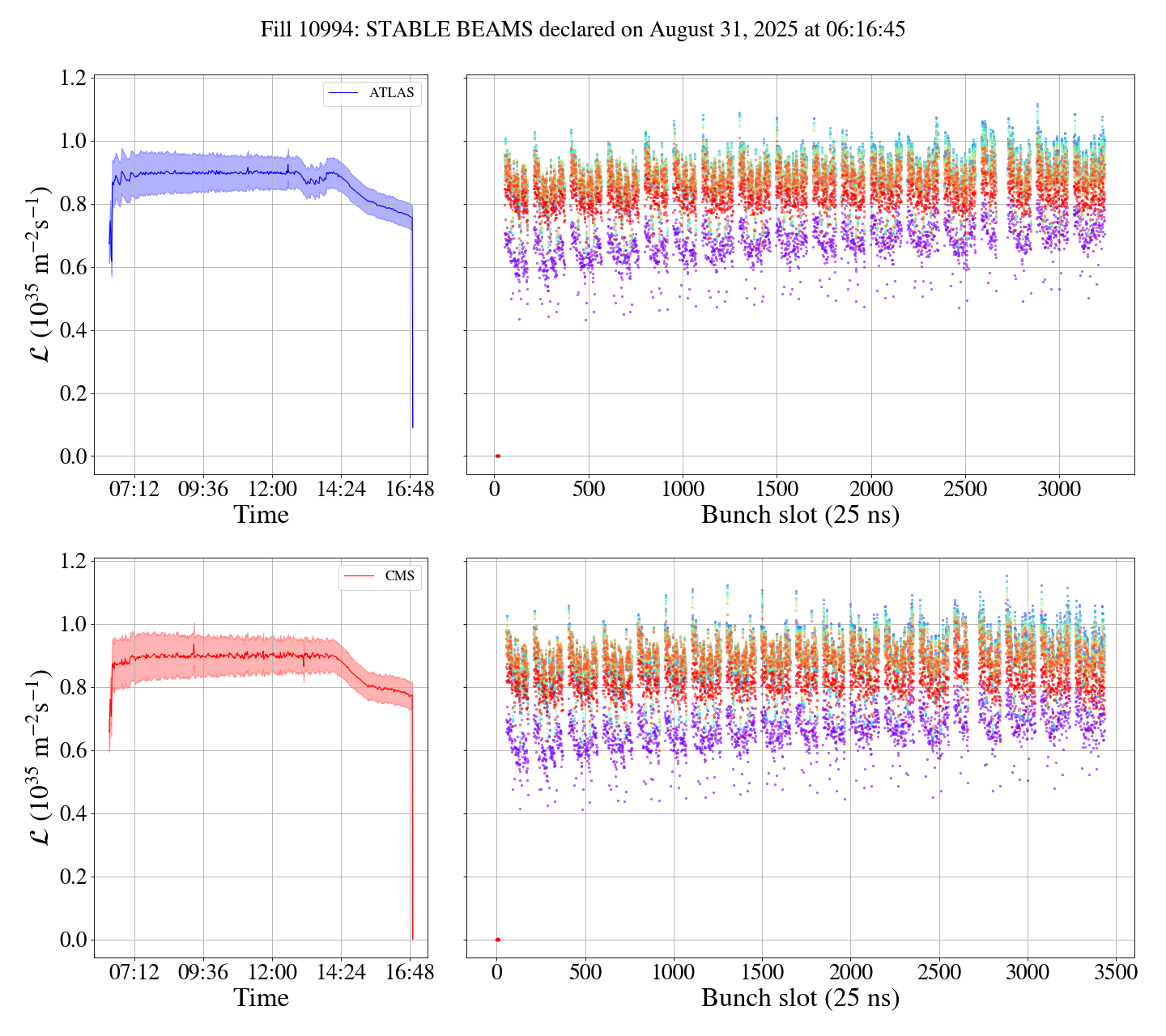Click the 3500 tick label on lower scatter plot
This screenshot has height=1036, width=1166.
click(x=1115, y=972)
